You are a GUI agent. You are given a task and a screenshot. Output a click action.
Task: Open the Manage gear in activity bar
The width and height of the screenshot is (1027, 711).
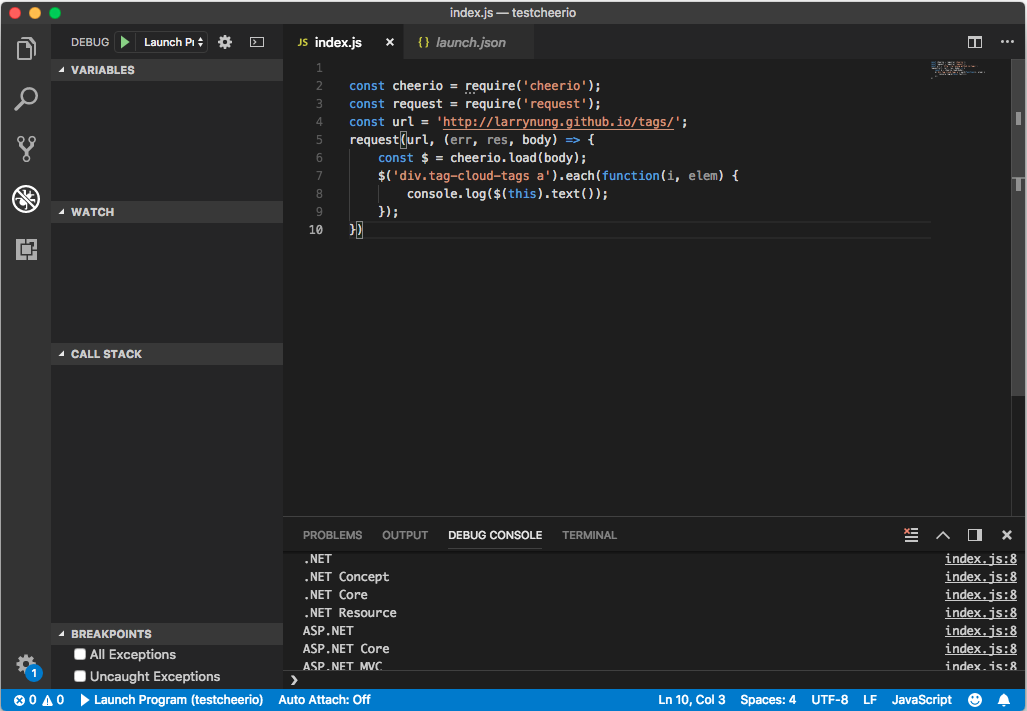click(x=26, y=664)
